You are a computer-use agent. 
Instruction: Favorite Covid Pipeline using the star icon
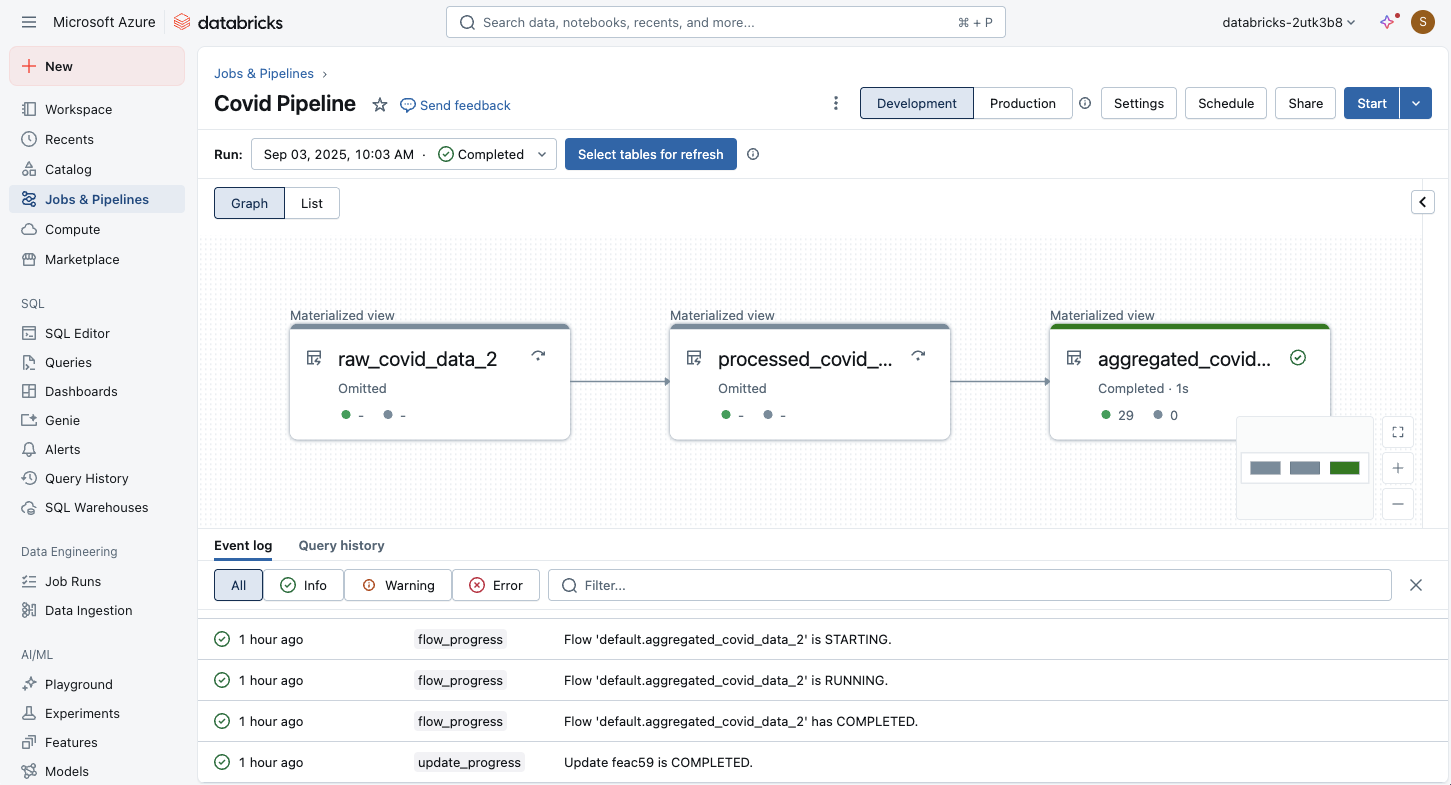pyautogui.click(x=378, y=103)
